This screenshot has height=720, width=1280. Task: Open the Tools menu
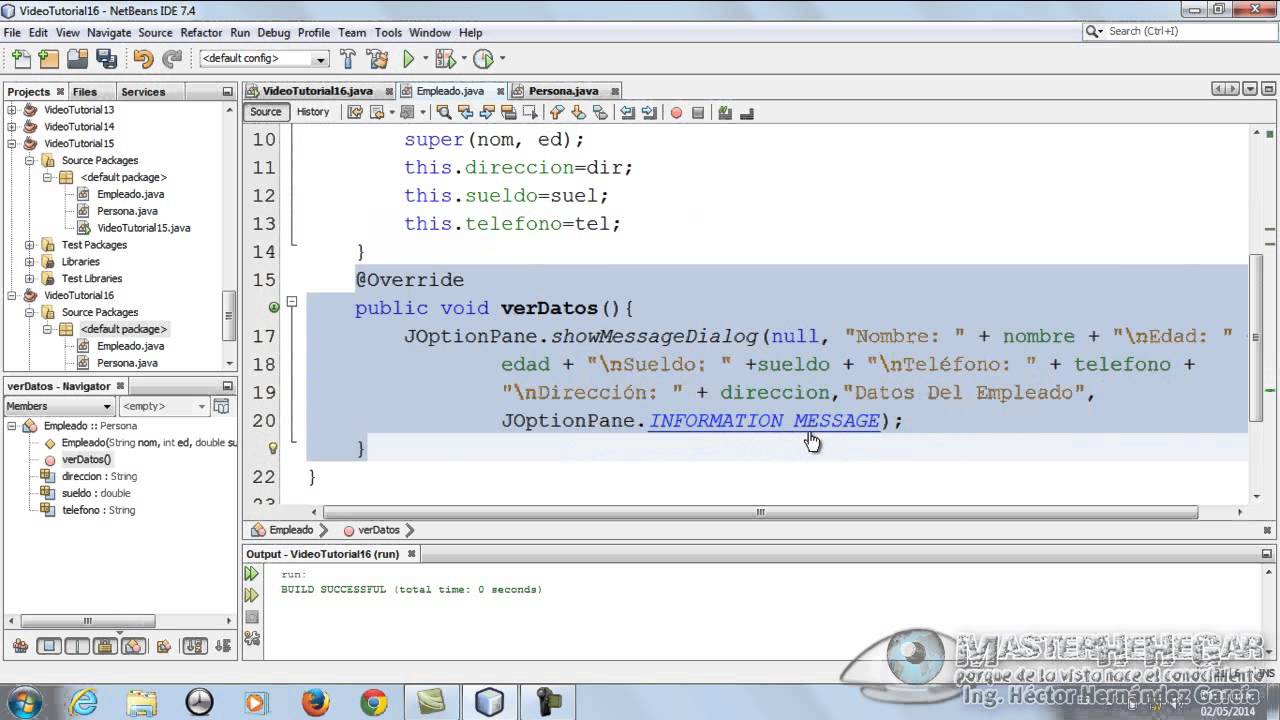pos(388,32)
